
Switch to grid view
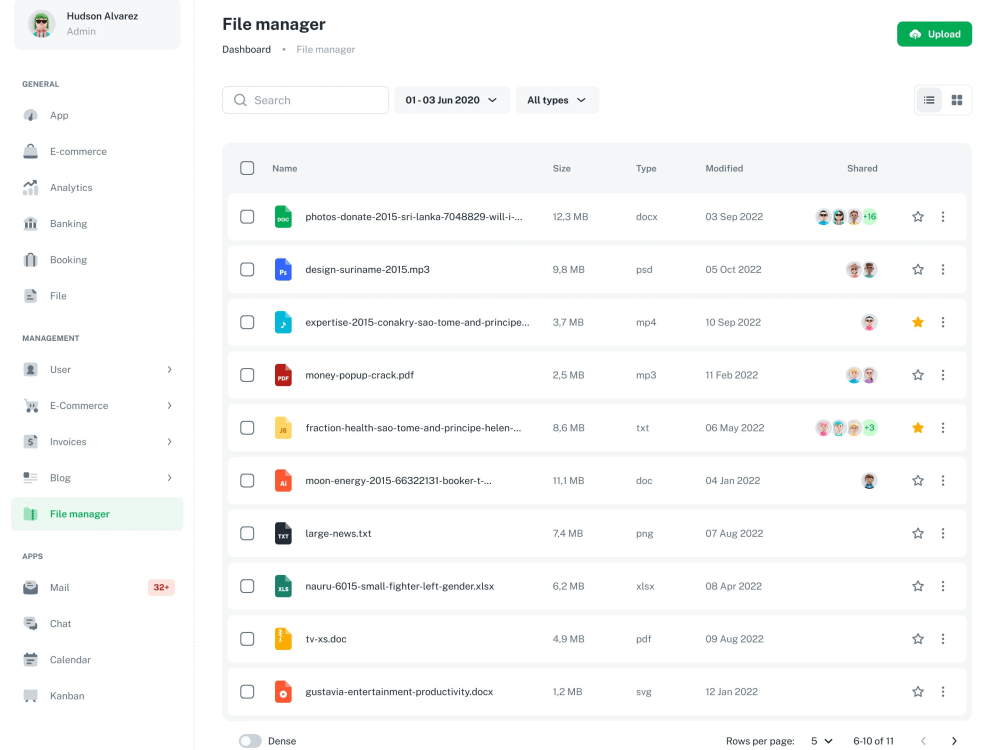[x=957, y=100]
